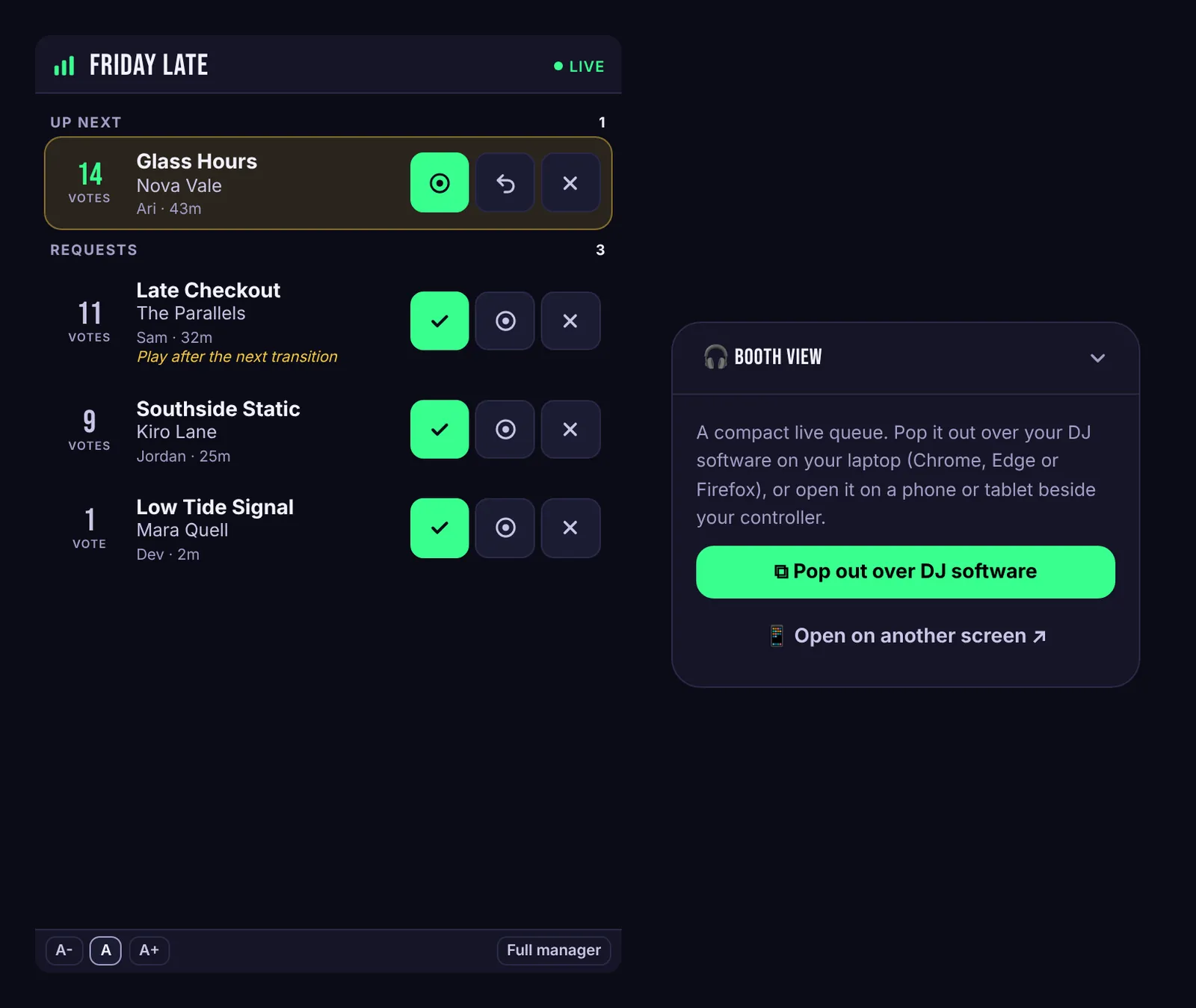Set Low Tide Signal as up next
1196x1008 pixels.
[505, 528]
